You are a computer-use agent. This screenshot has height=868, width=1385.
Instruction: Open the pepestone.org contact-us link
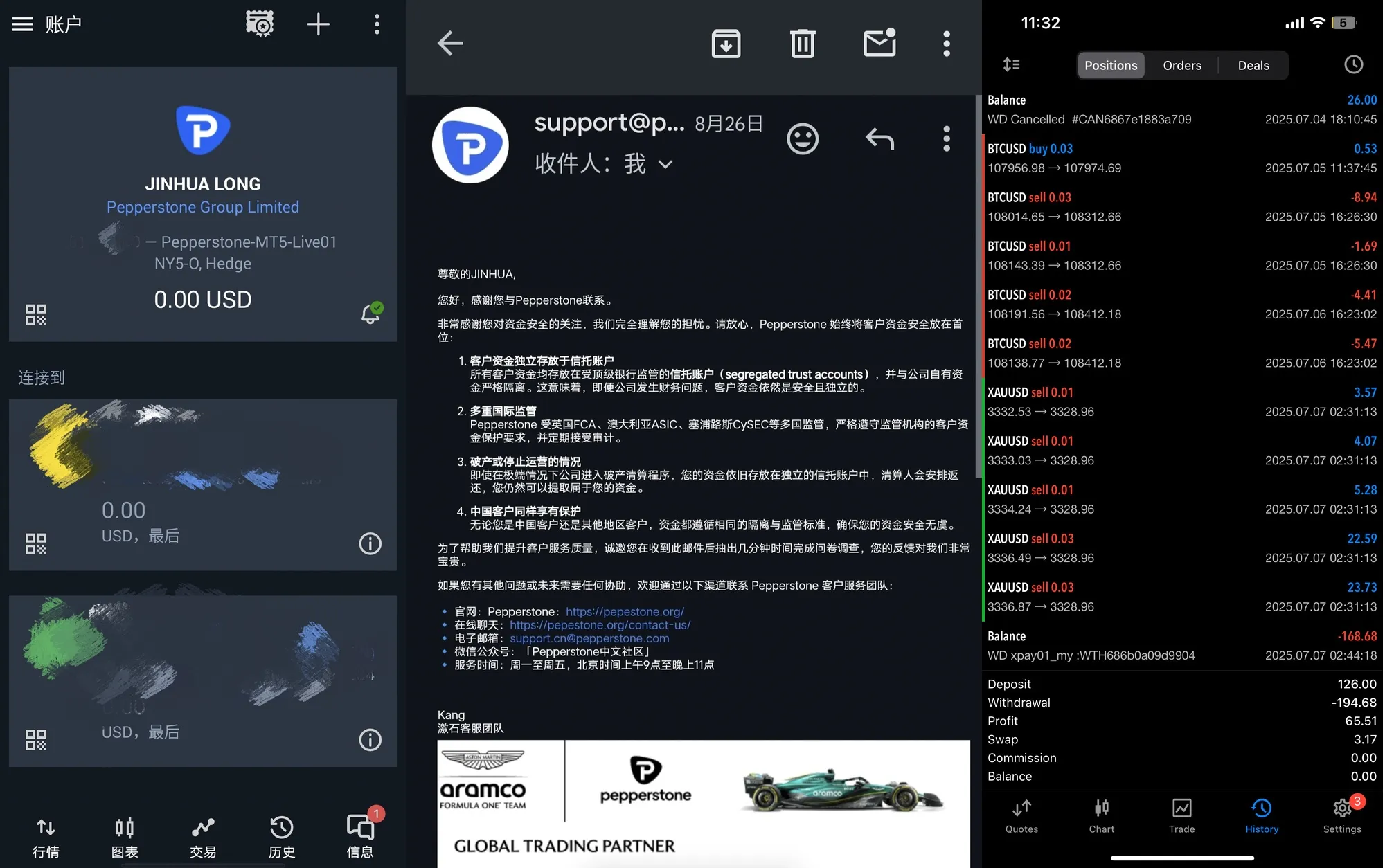pos(600,625)
